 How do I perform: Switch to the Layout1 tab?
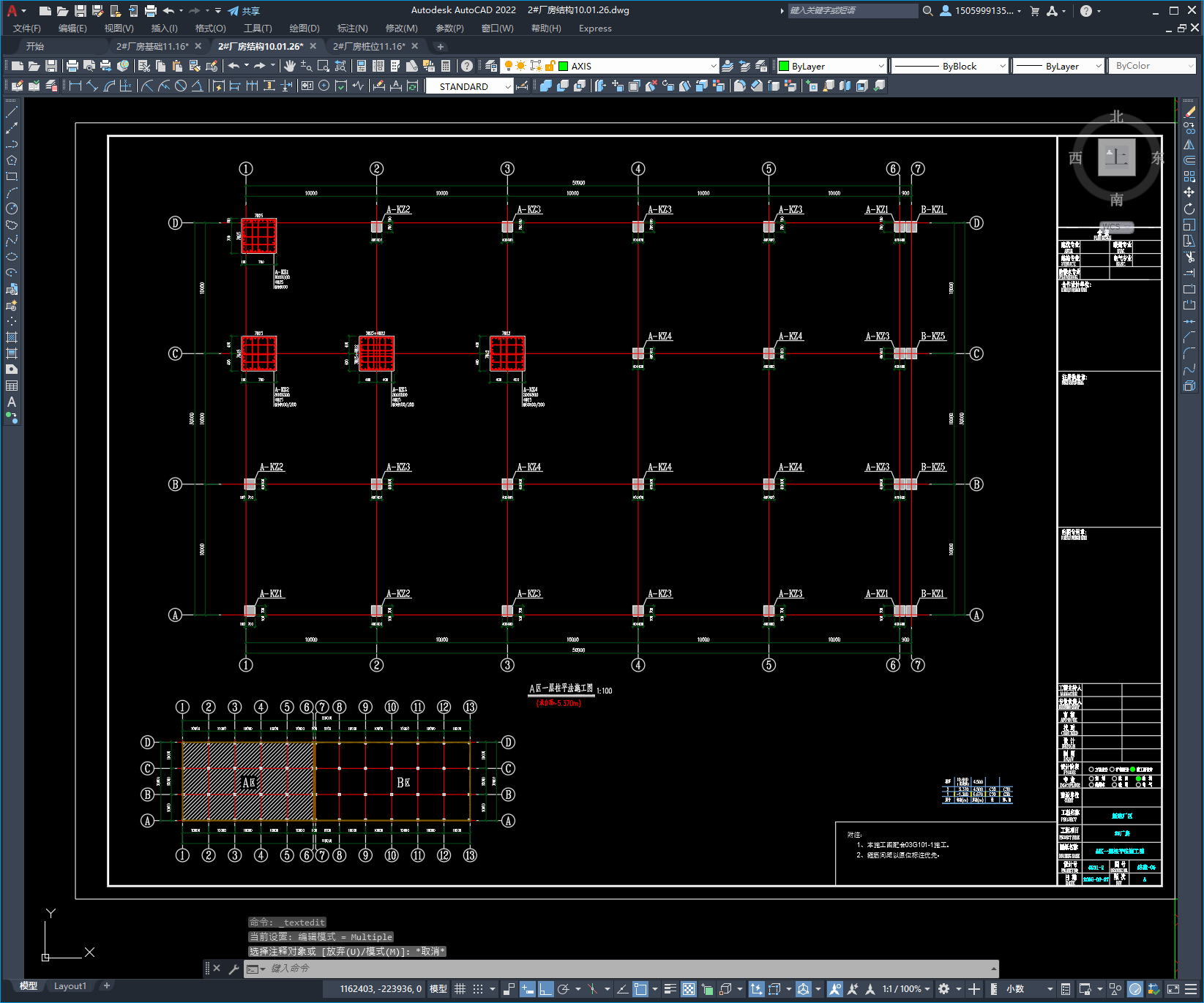pyautogui.click(x=70, y=986)
